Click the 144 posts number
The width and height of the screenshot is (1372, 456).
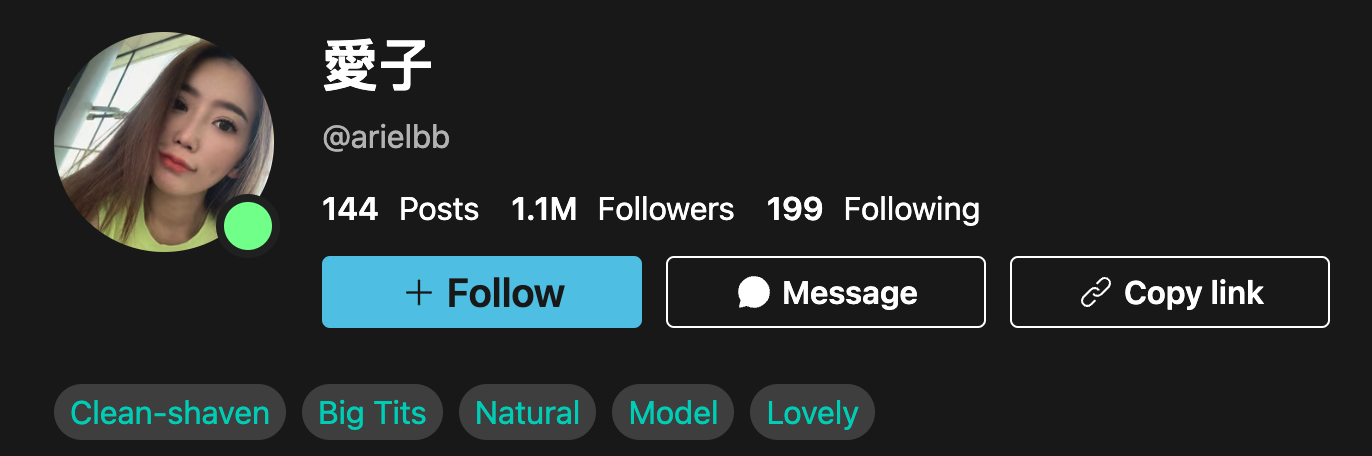pos(350,209)
